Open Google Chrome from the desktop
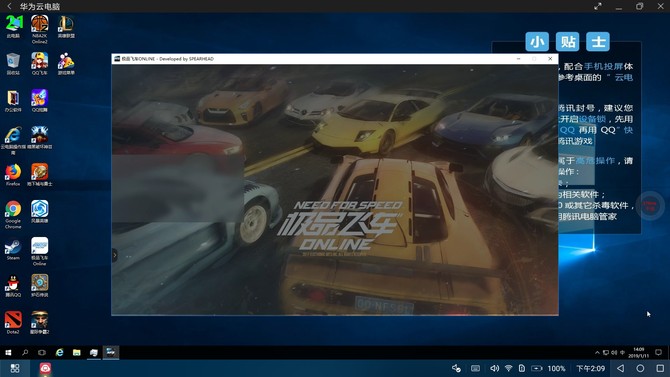The height and width of the screenshot is (377, 670). pos(13,215)
